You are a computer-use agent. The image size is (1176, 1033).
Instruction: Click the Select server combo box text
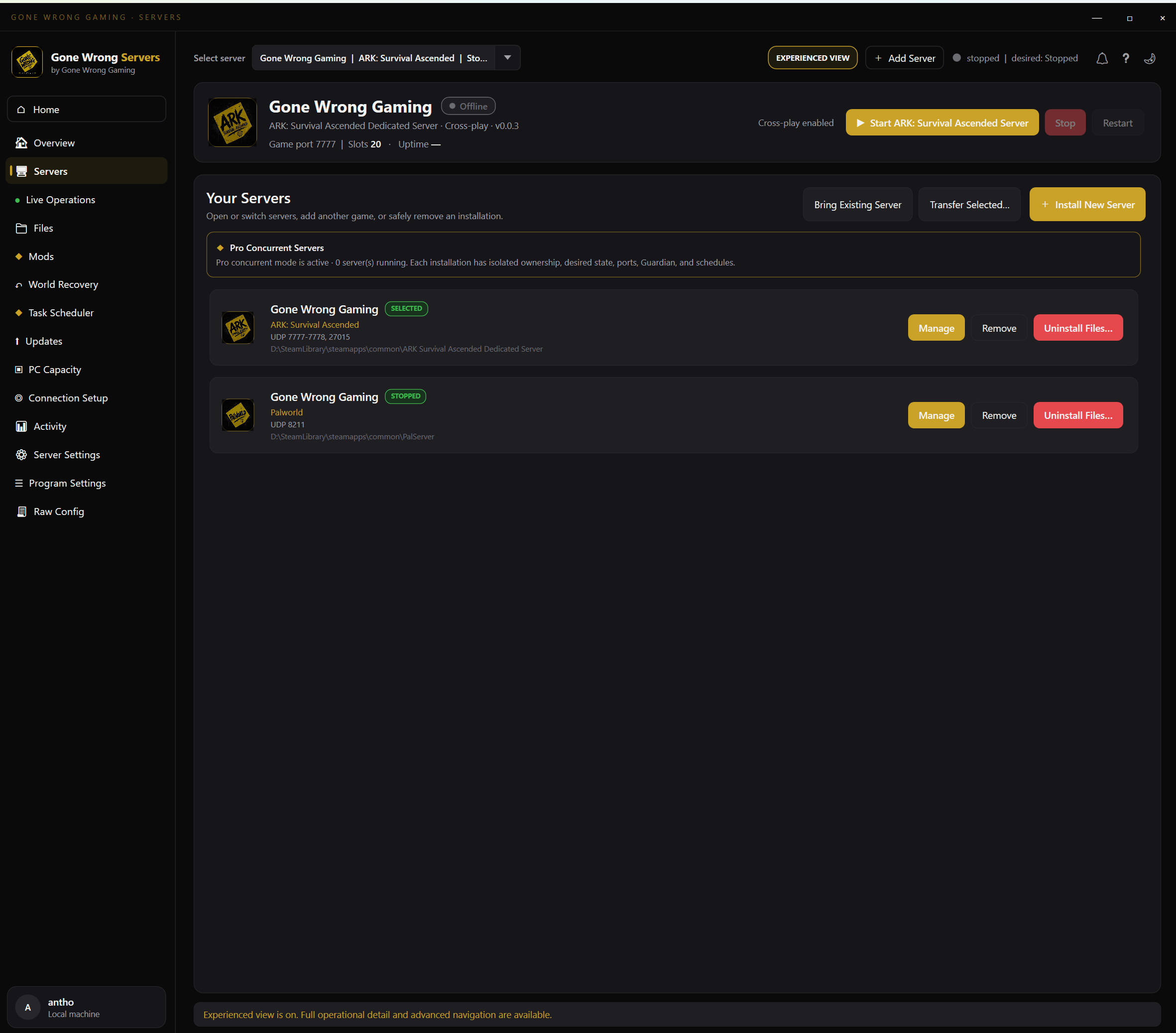click(373, 58)
